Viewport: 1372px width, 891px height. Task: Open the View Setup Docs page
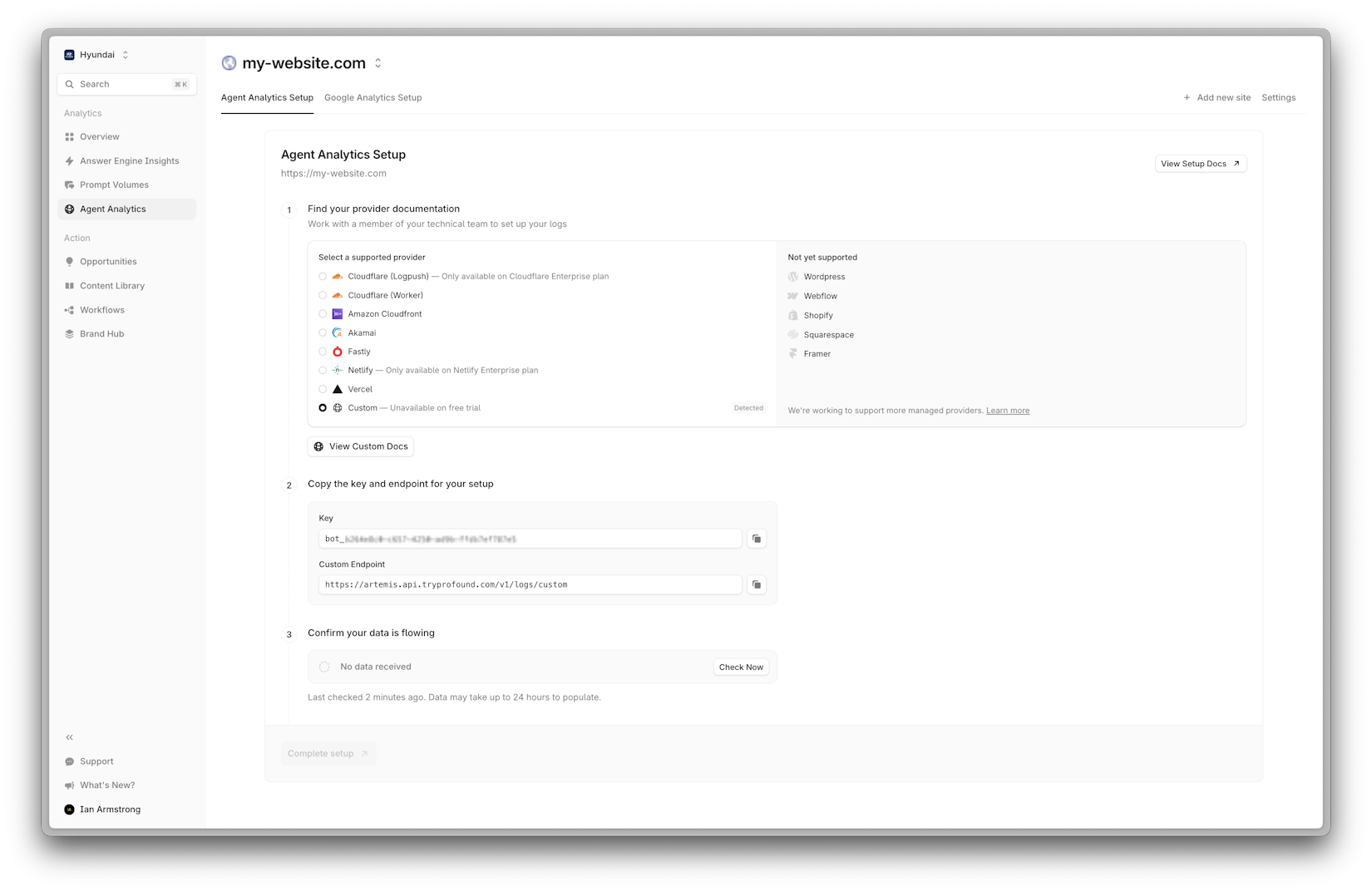pos(1200,163)
